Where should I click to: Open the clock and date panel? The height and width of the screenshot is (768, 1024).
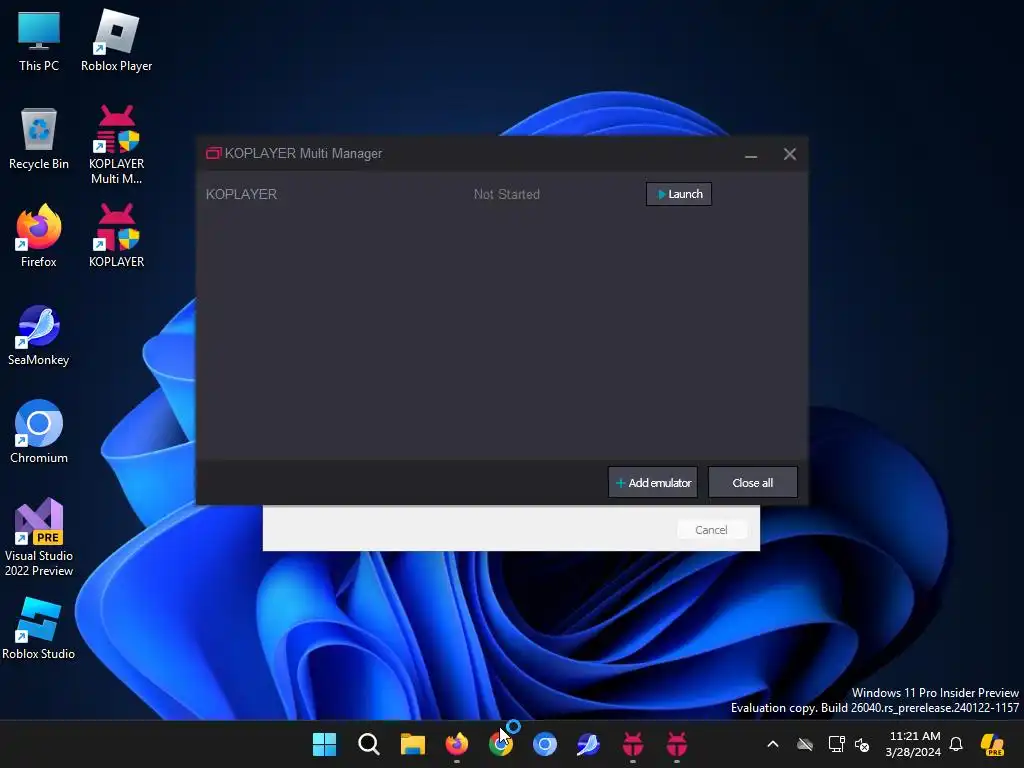tap(914, 744)
